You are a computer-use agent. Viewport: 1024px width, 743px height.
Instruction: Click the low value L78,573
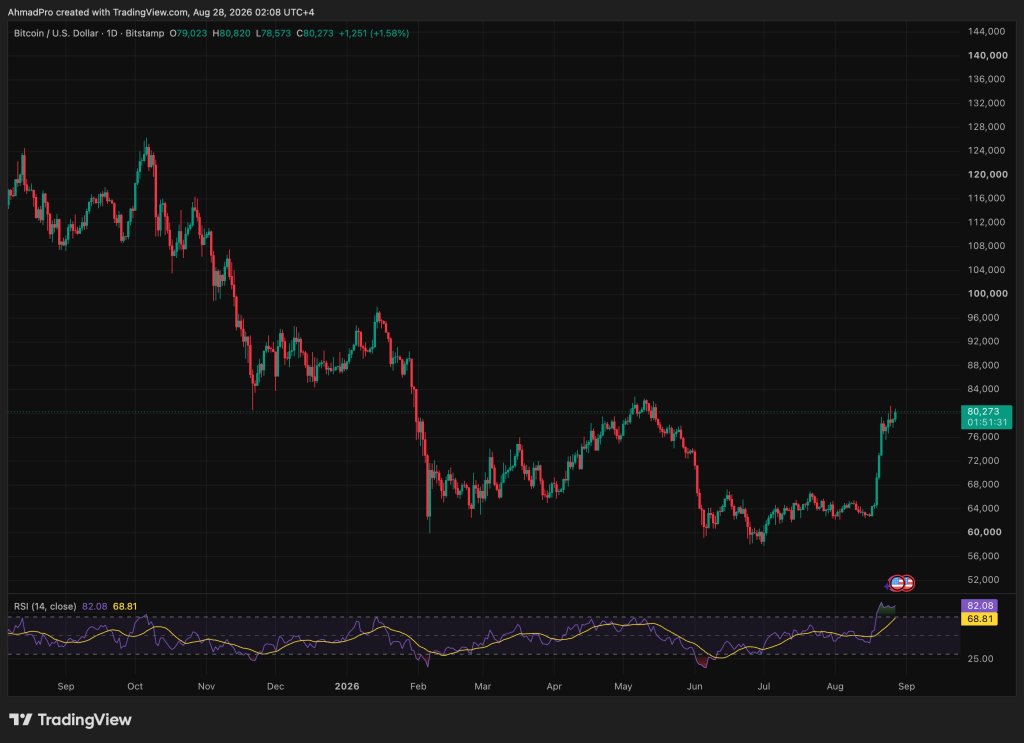point(273,33)
